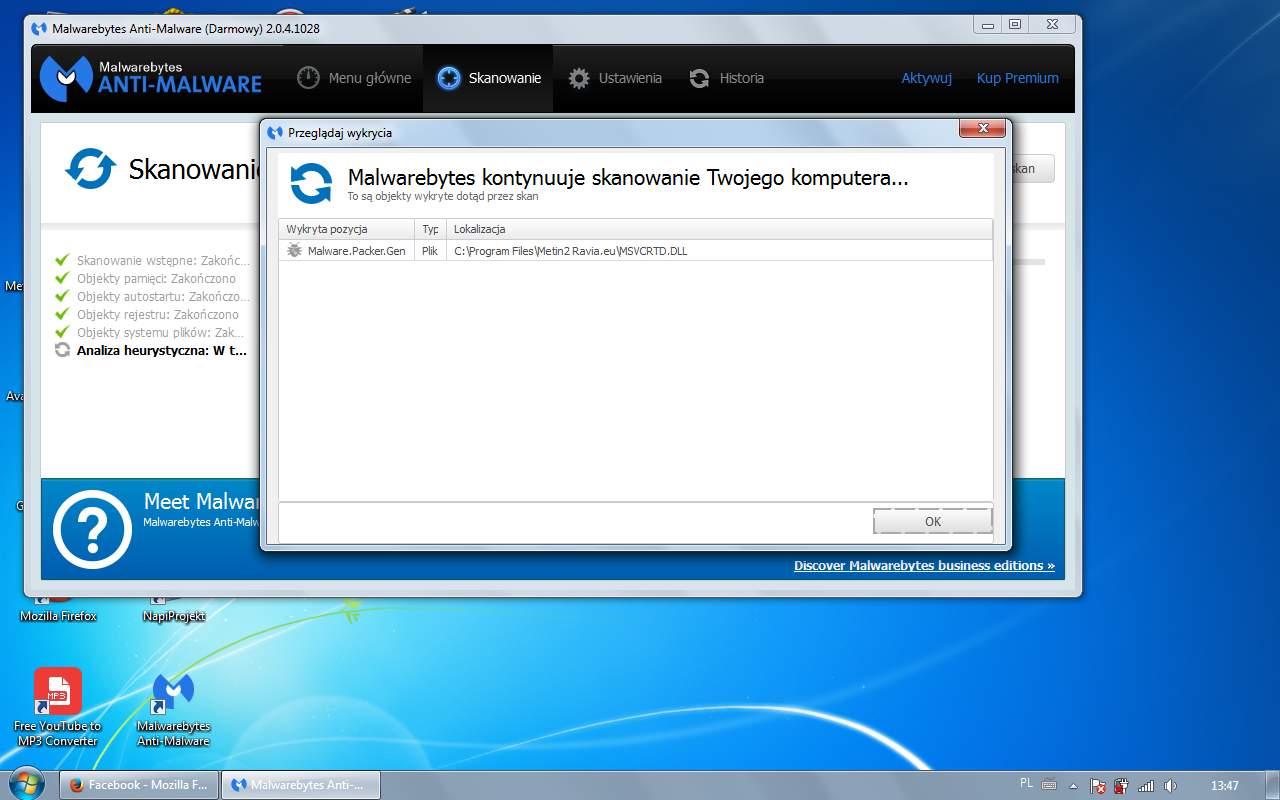Click the Plik type cell
Screen dimensions: 1280x800
pyautogui.click(x=430, y=251)
